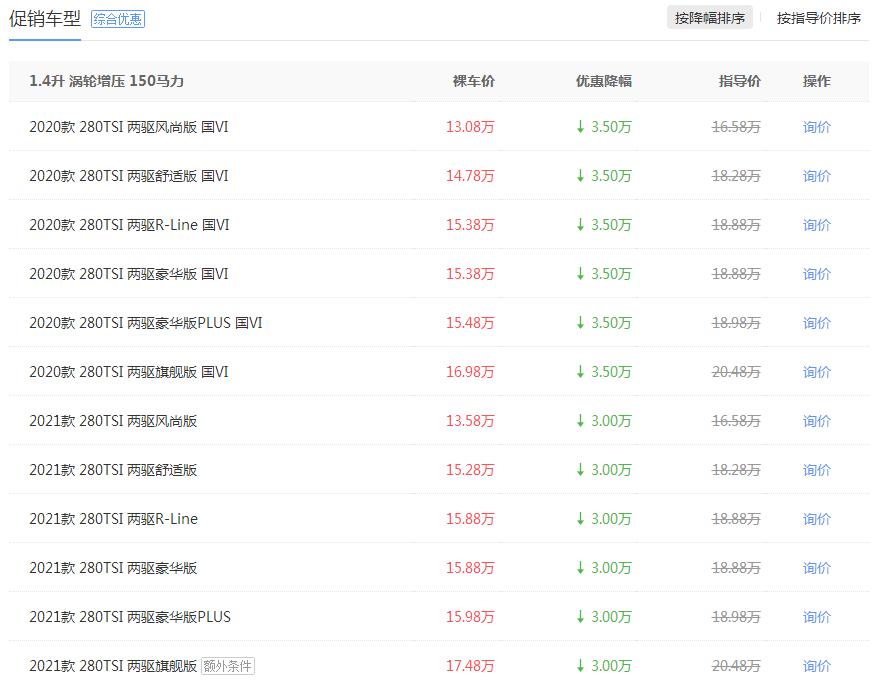Click 询价 for 2021款 两驱旗舰版

pyautogui.click(x=817, y=666)
